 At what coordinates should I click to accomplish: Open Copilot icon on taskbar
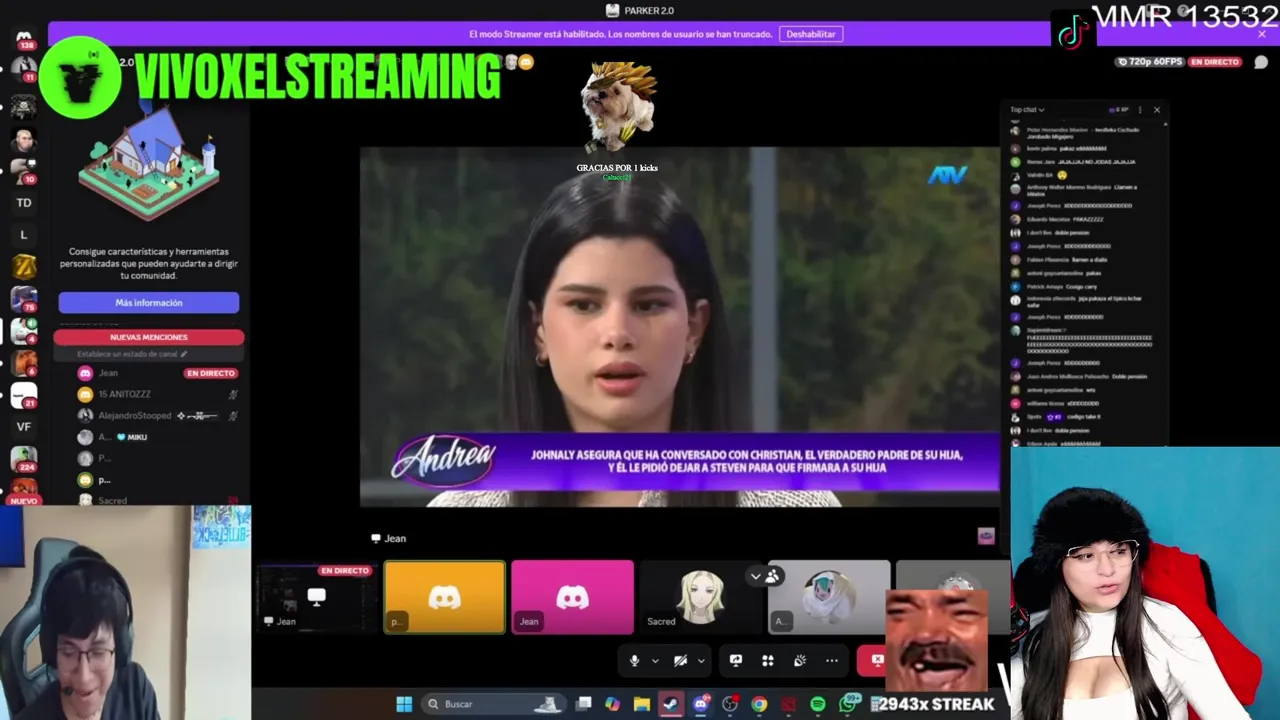point(612,704)
